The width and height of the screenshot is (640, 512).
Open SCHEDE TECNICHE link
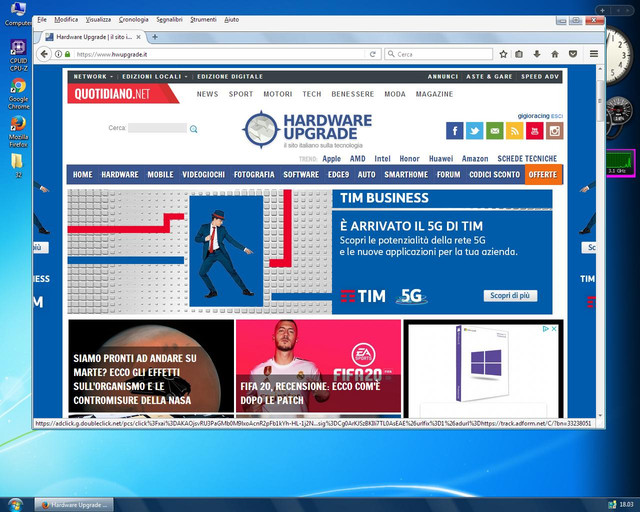click(527, 158)
